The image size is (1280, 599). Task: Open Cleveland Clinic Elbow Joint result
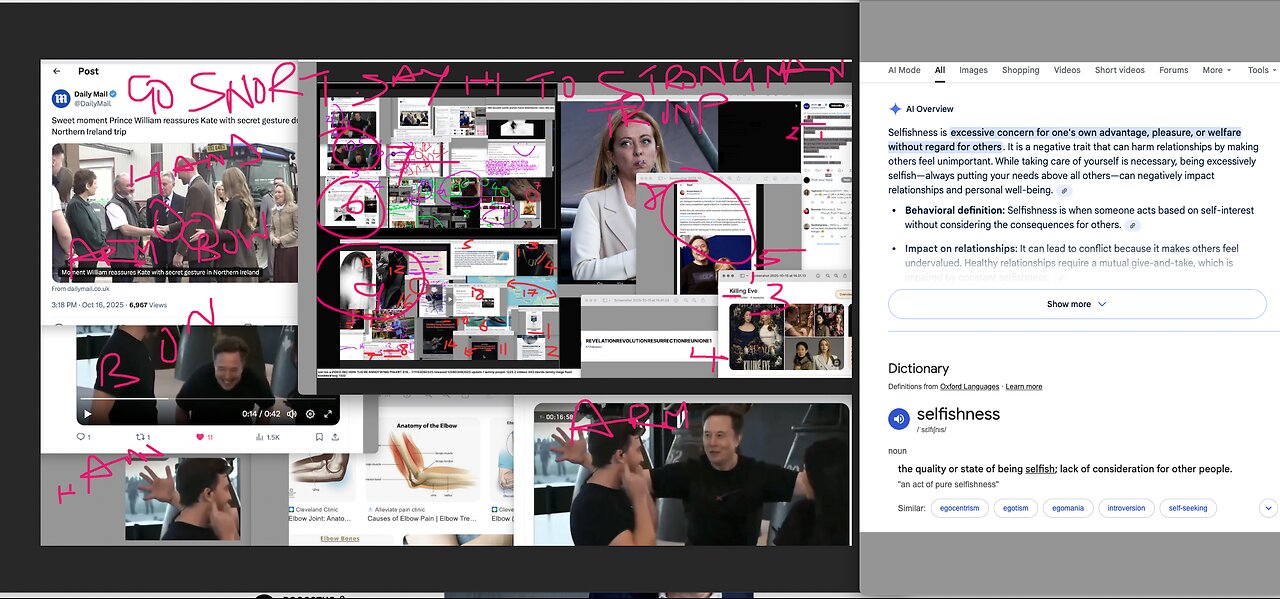(318, 513)
